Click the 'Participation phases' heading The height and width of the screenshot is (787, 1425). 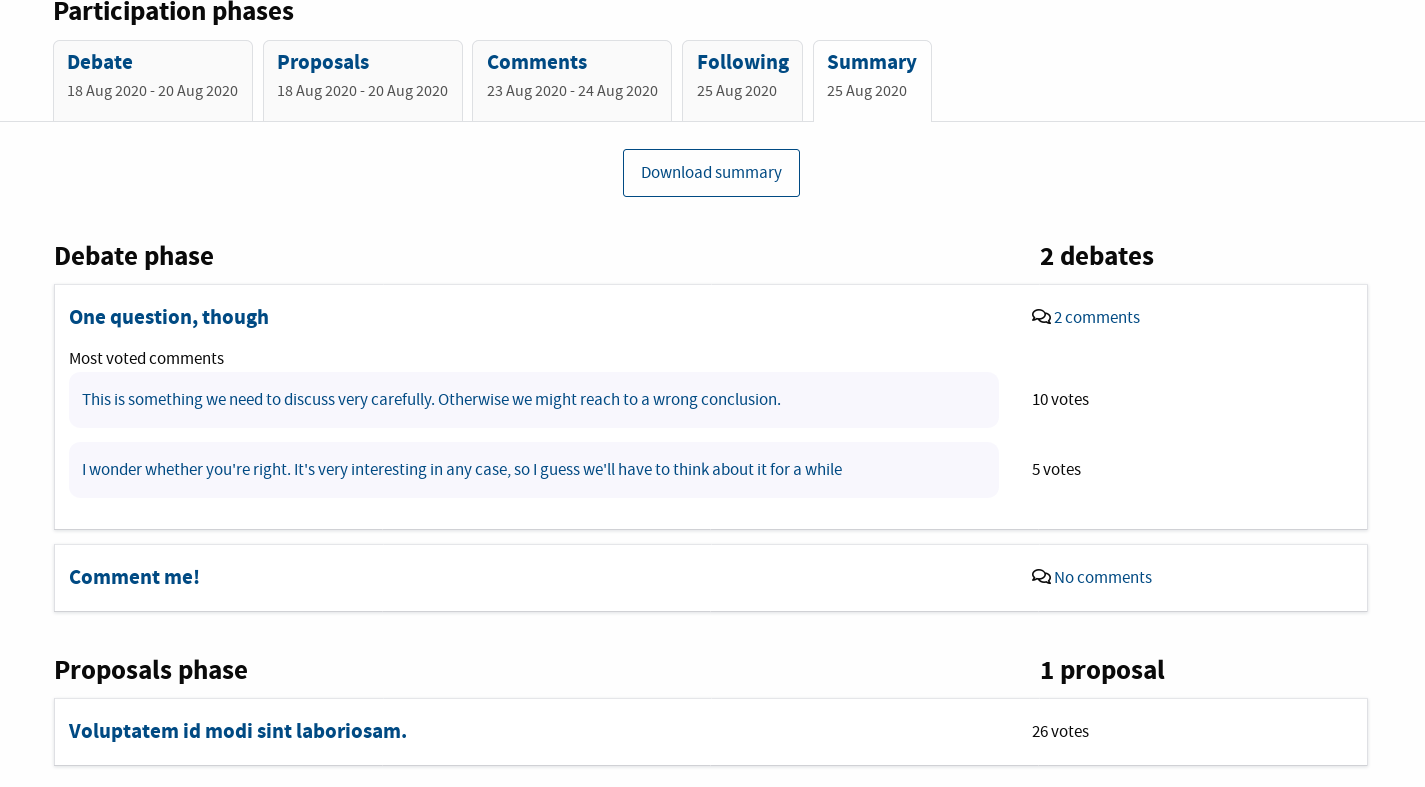(173, 12)
